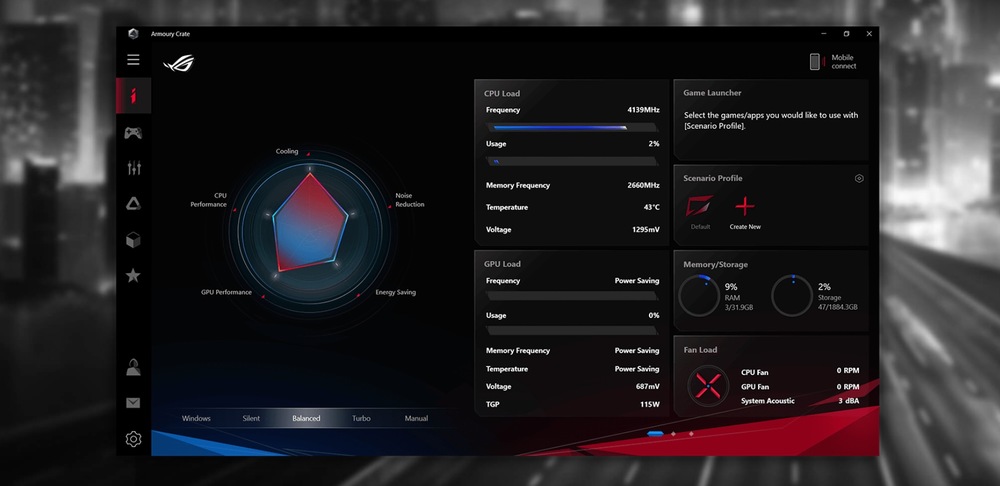Viewport: 1000px width, 486px height.
Task: Open the hamburger menu
Action: click(x=133, y=60)
